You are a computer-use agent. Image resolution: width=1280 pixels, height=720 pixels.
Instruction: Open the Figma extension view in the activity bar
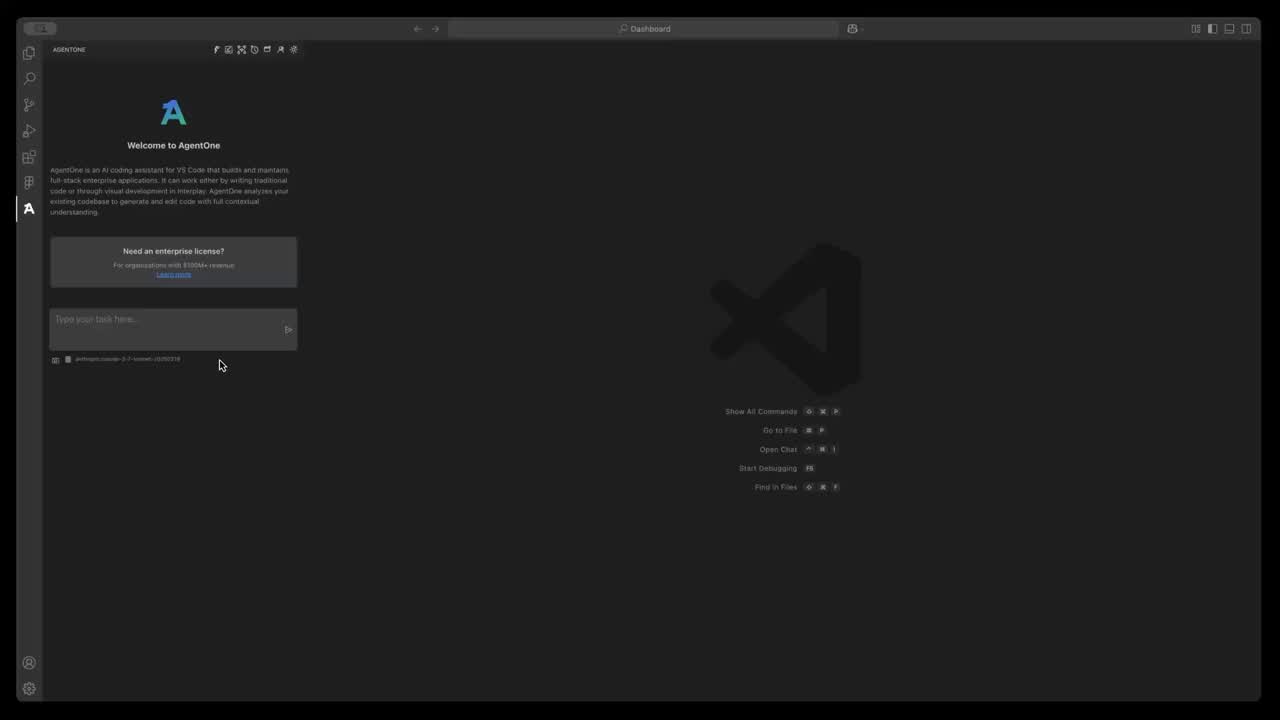click(x=29, y=183)
